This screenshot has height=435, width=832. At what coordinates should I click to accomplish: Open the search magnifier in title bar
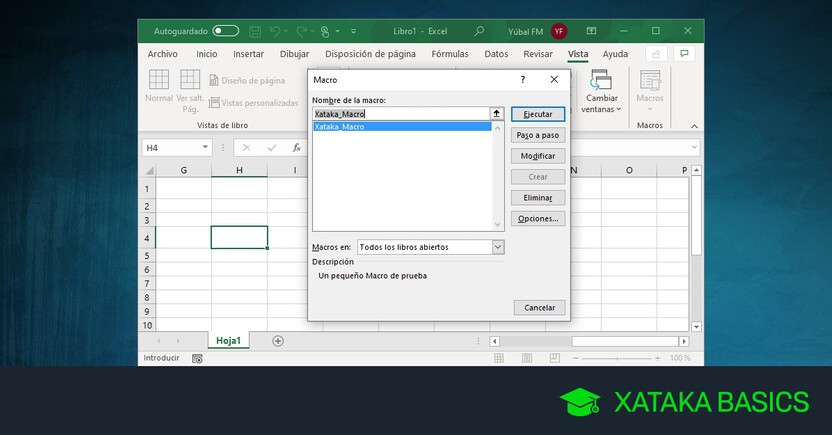click(x=480, y=31)
